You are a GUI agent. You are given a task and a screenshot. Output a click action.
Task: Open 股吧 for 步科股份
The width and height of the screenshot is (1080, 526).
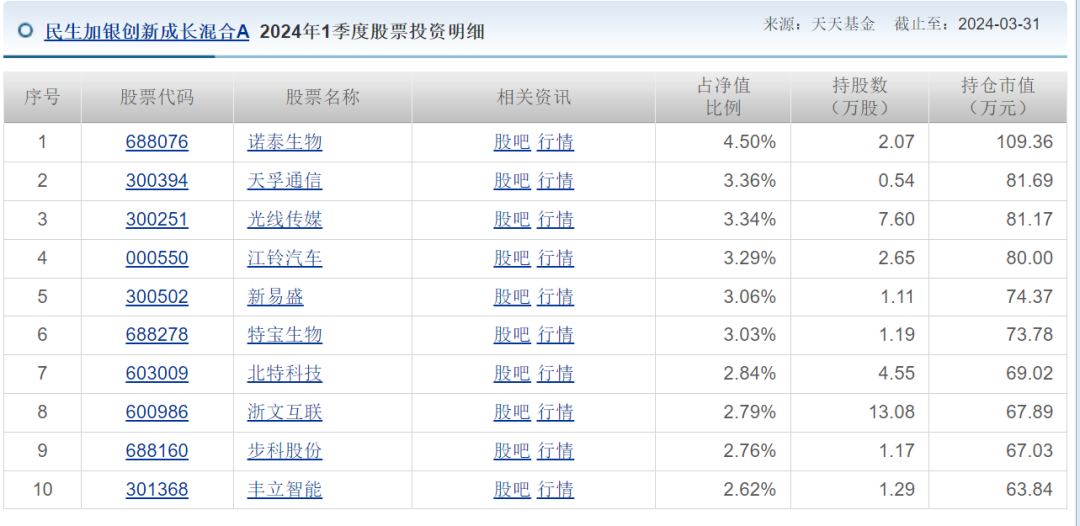point(512,451)
